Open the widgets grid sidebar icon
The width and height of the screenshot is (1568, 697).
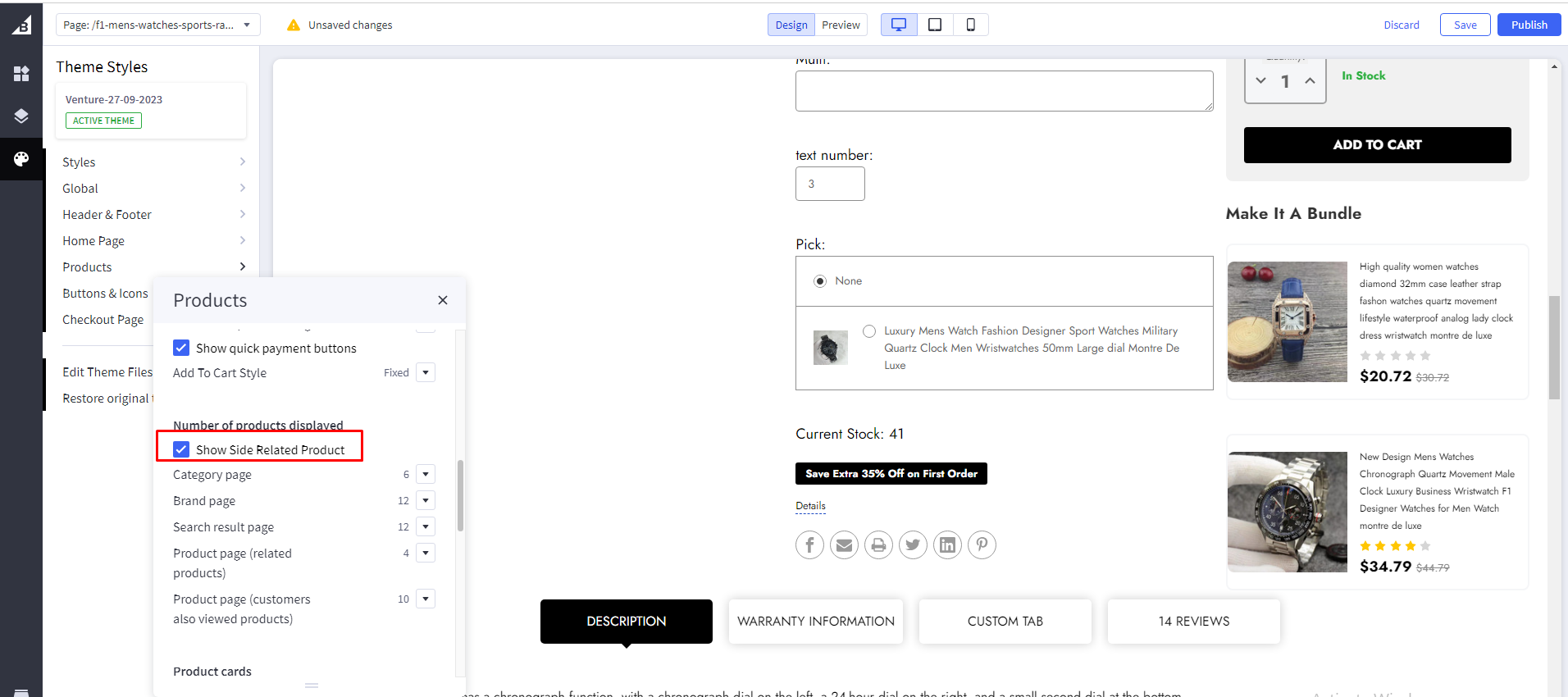click(21, 74)
